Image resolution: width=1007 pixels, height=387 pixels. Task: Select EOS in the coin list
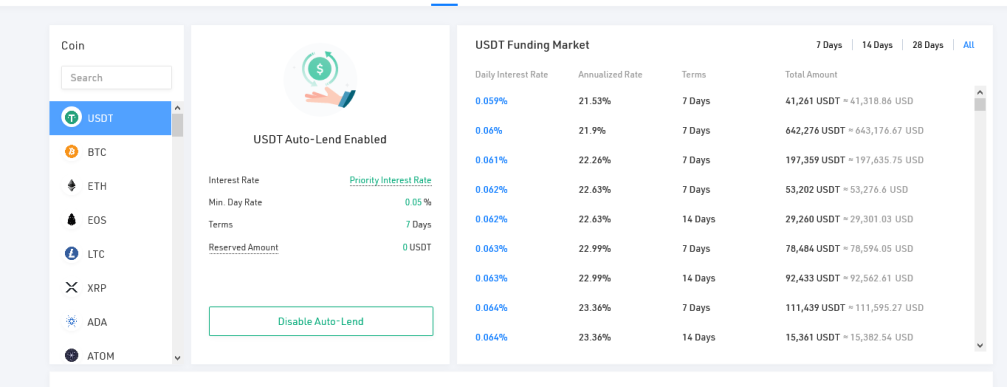110,220
